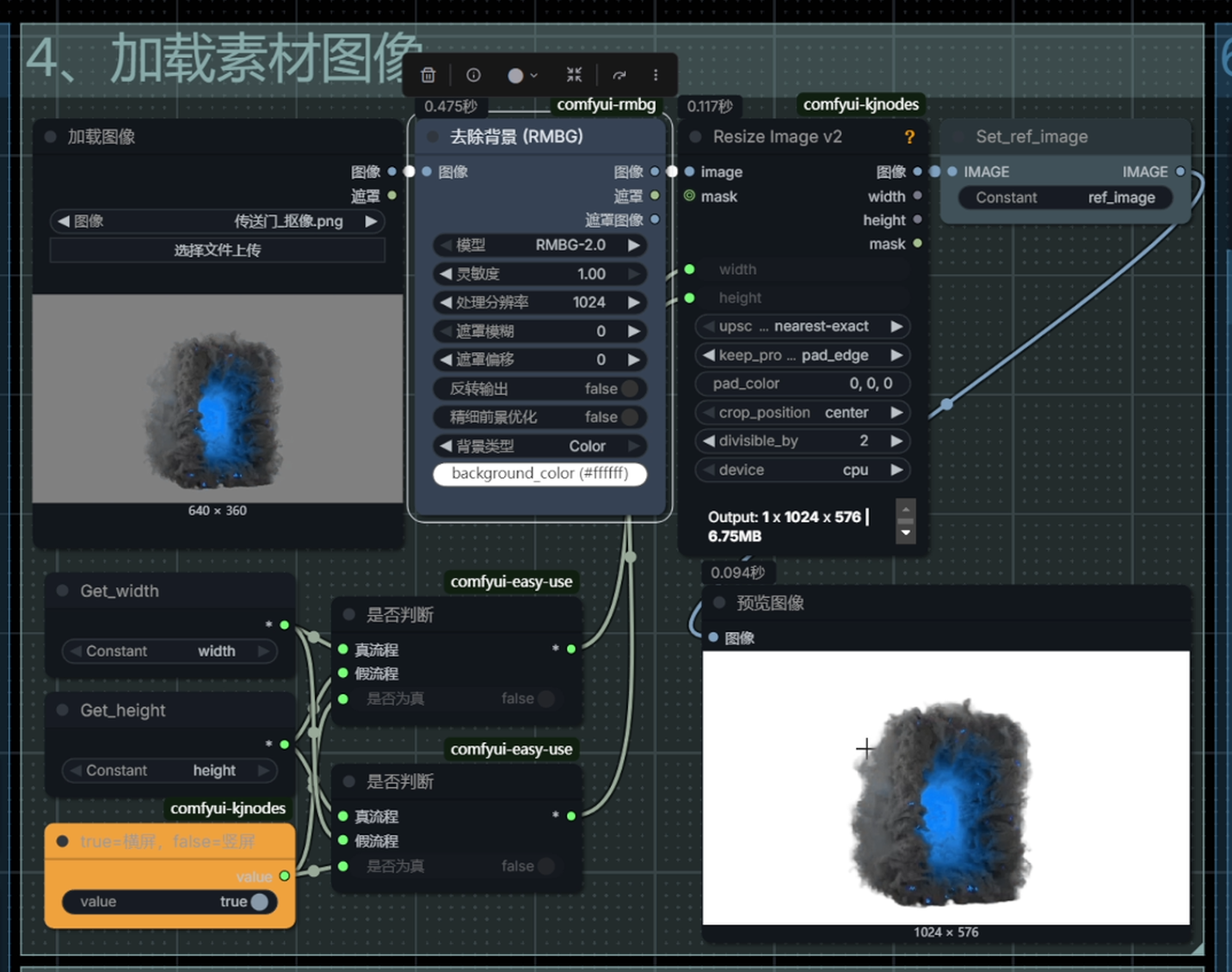Image resolution: width=1232 pixels, height=972 pixels.
Task: Click collapse dot on 加载图像 node
Action: click(x=51, y=137)
